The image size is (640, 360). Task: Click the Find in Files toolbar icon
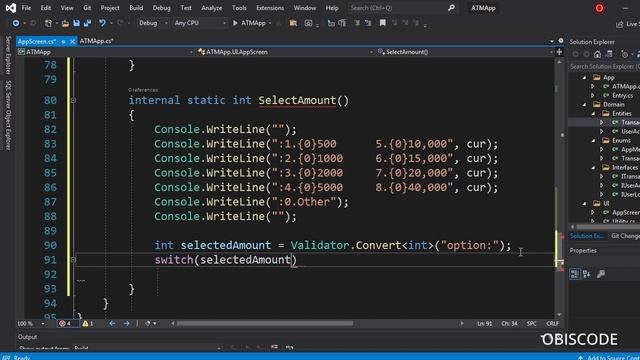293,23
